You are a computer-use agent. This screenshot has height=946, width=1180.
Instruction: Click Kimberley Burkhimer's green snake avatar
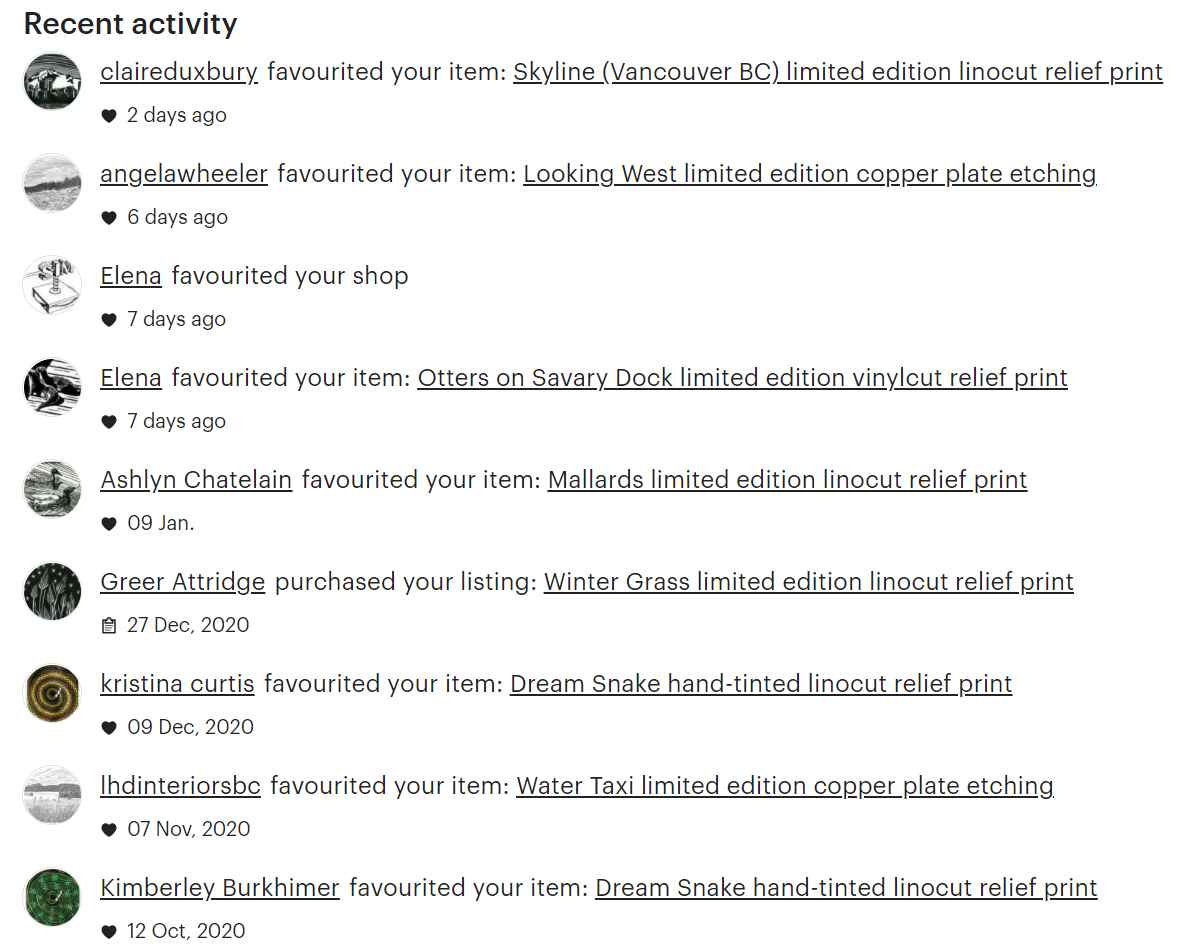tap(52, 897)
